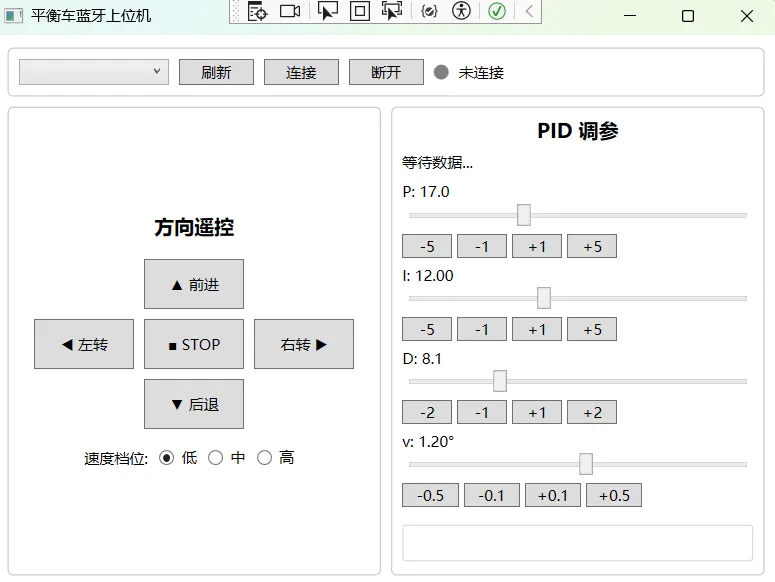Click the +0.5 button under v
This screenshot has width=775, height=582.
pos(614,495)
